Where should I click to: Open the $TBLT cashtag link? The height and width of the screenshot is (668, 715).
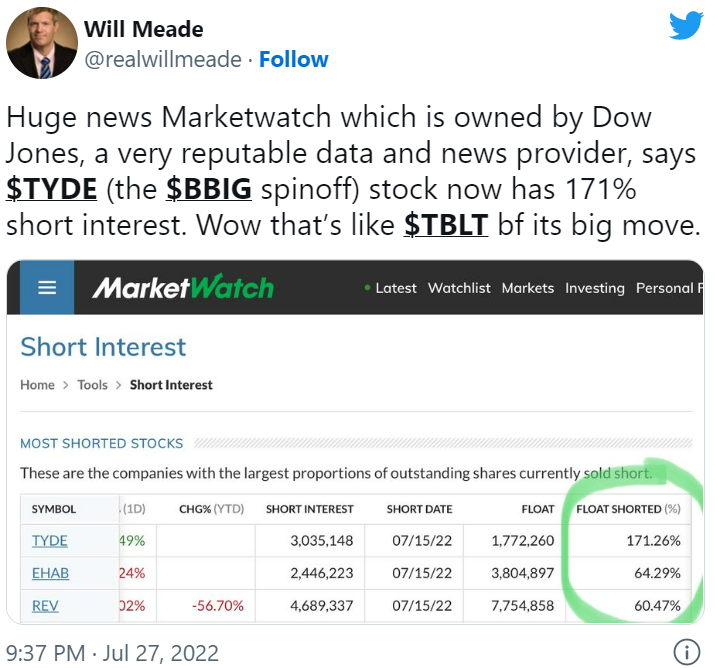click(446, 225)
